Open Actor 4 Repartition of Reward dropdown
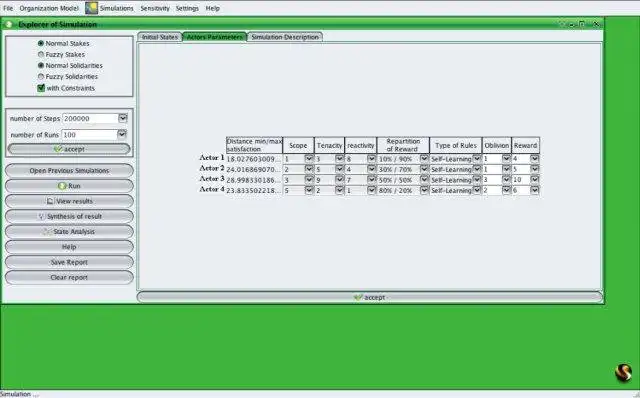 (424, 190)
